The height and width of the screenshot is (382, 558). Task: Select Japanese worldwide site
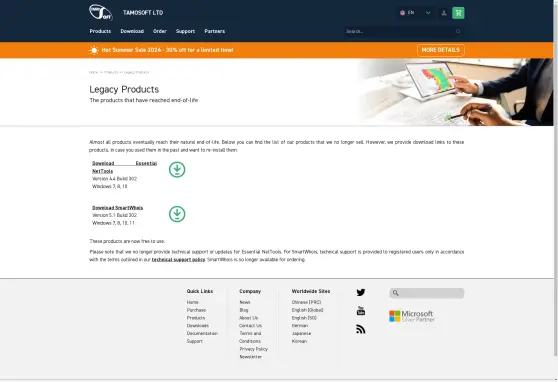click(x=301, y=334)
